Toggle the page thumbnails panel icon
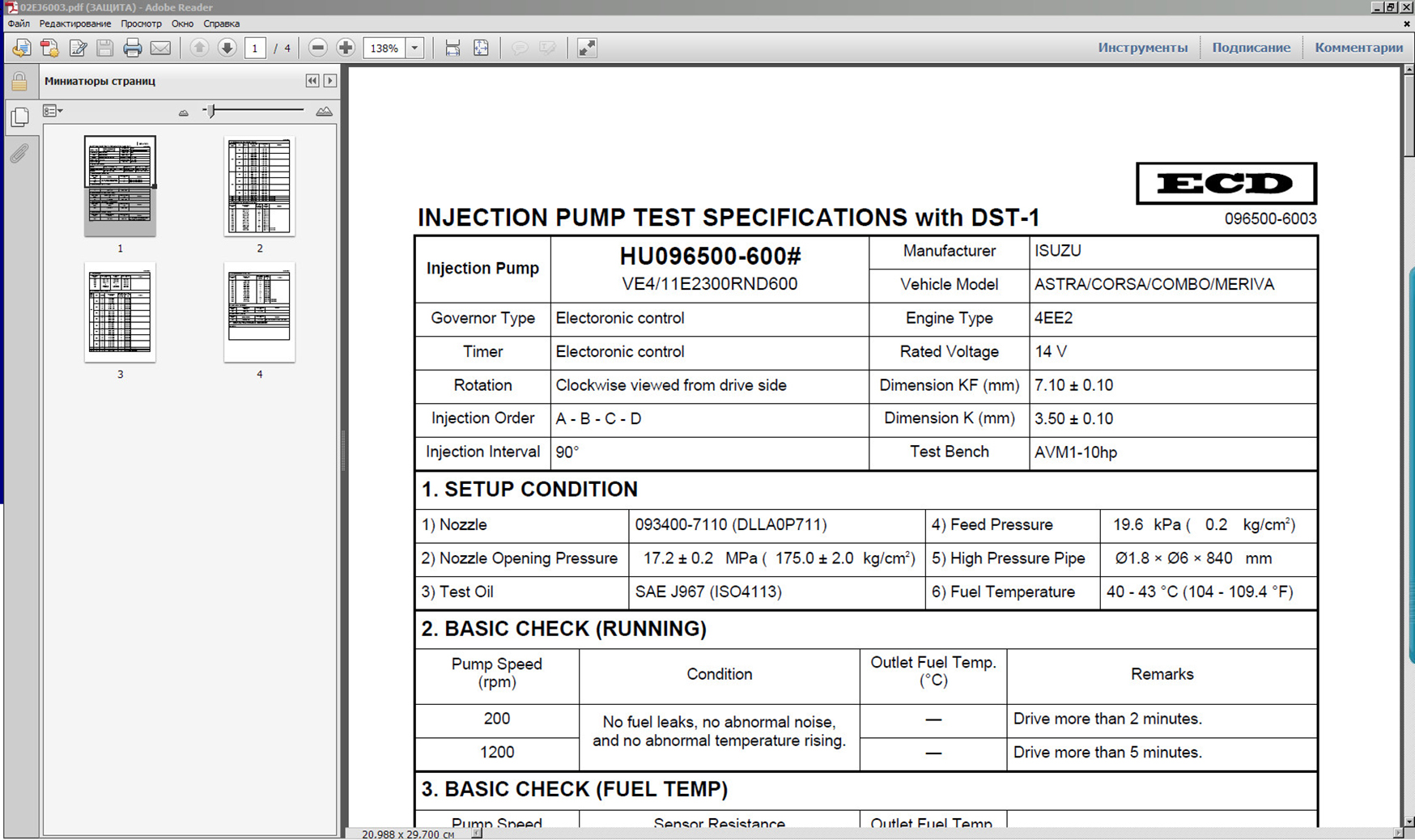 [19, 117]
